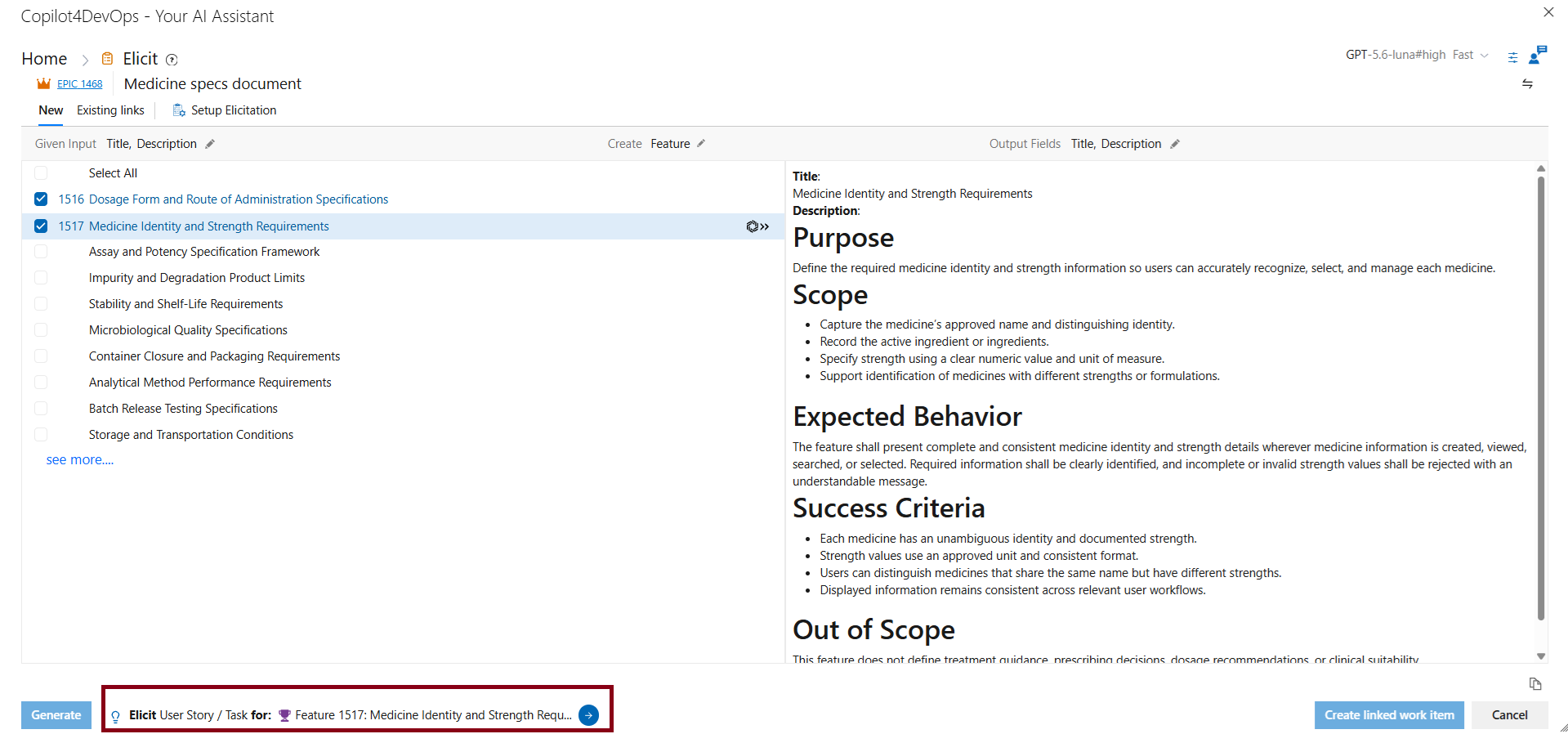Click the Impurity and Degradation Product Limits text

click(197, 278)
